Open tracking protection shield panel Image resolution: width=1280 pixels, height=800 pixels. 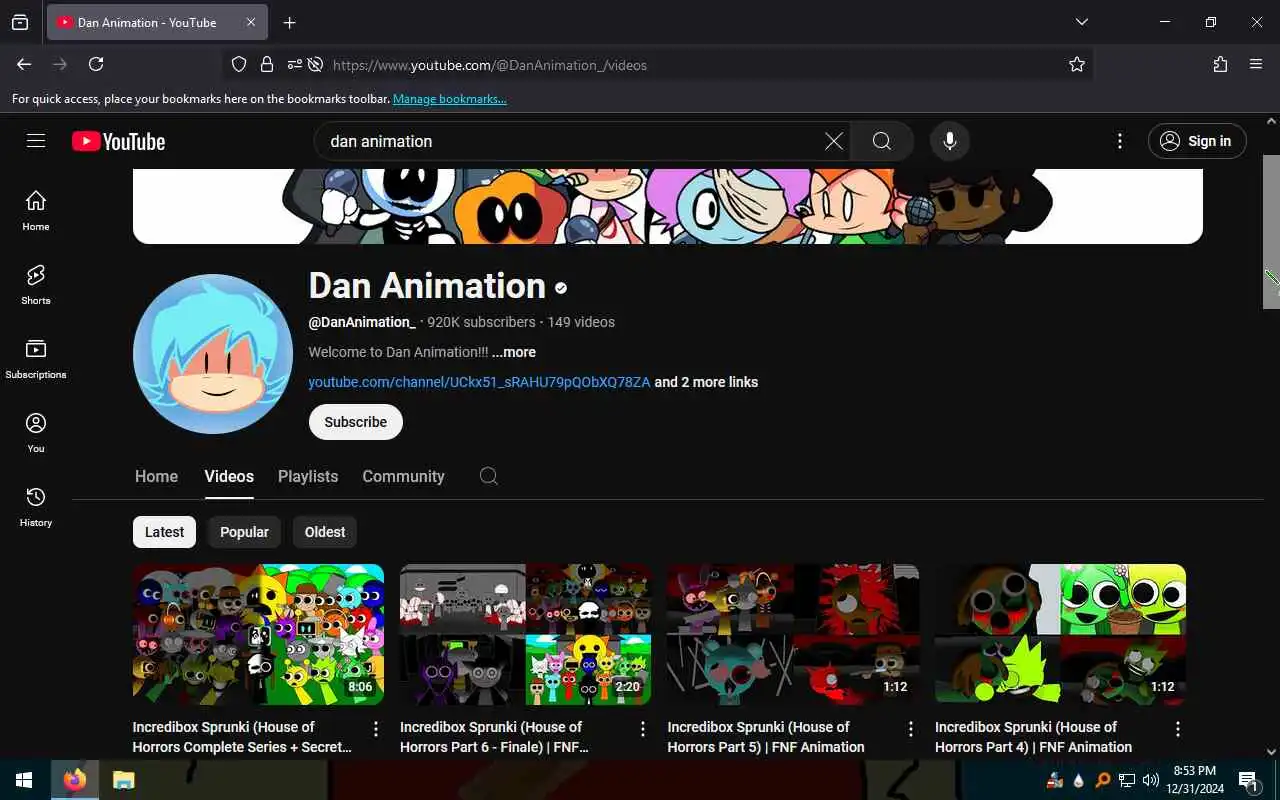[239, 64]
